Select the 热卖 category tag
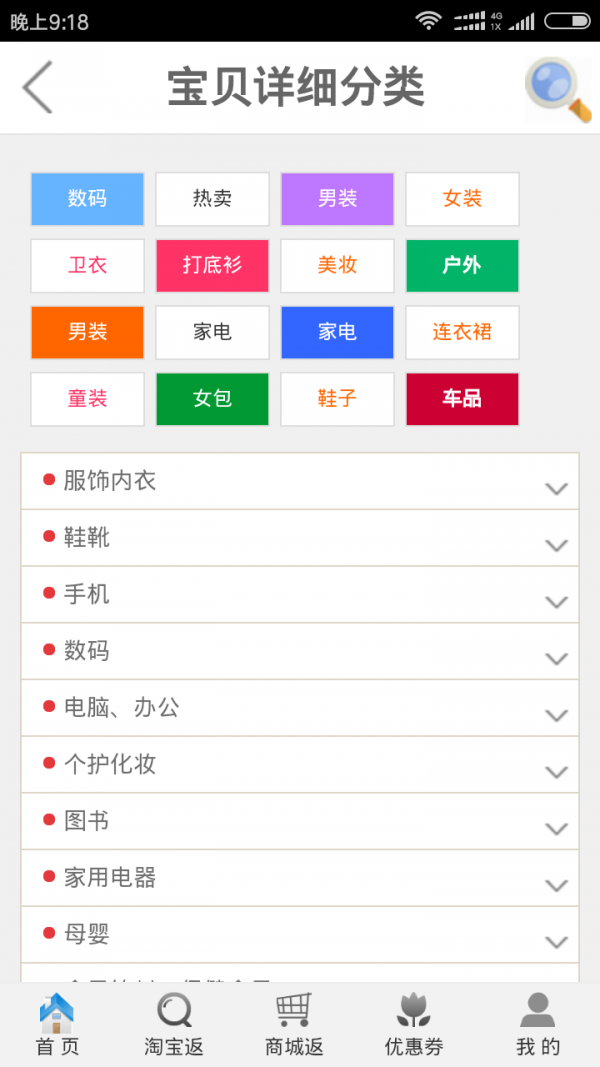Image resolution: width=600 pixels, height=1067 pixels. click(212, 199)
